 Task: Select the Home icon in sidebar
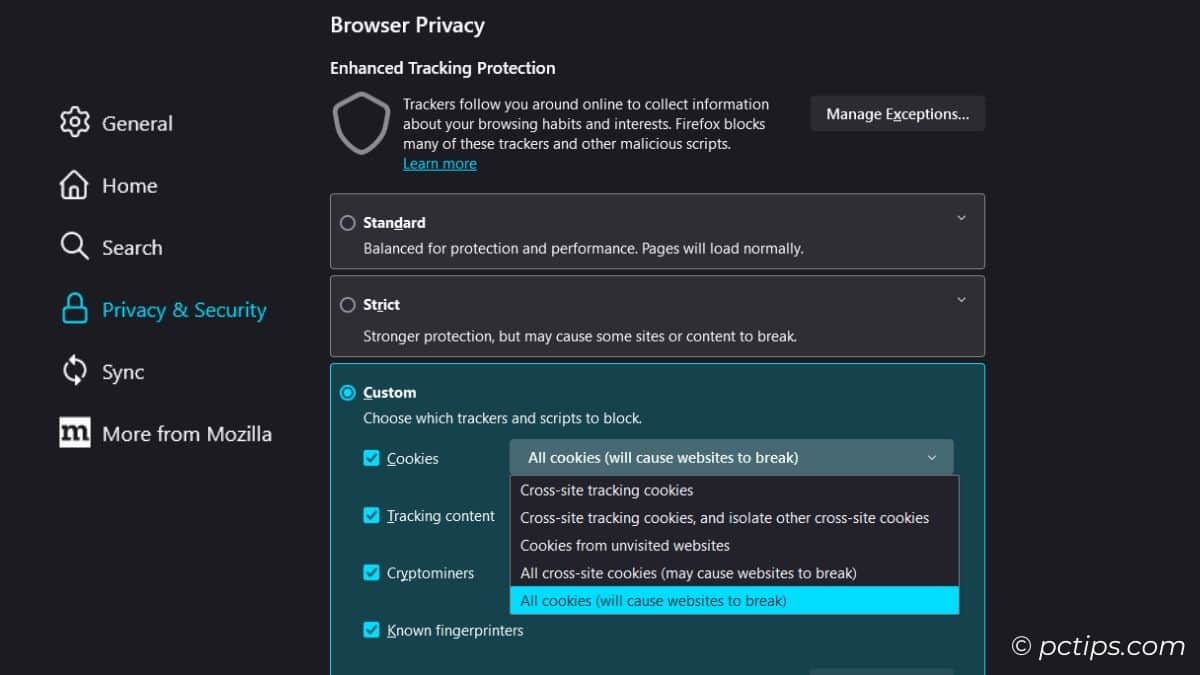coord(74,185)
